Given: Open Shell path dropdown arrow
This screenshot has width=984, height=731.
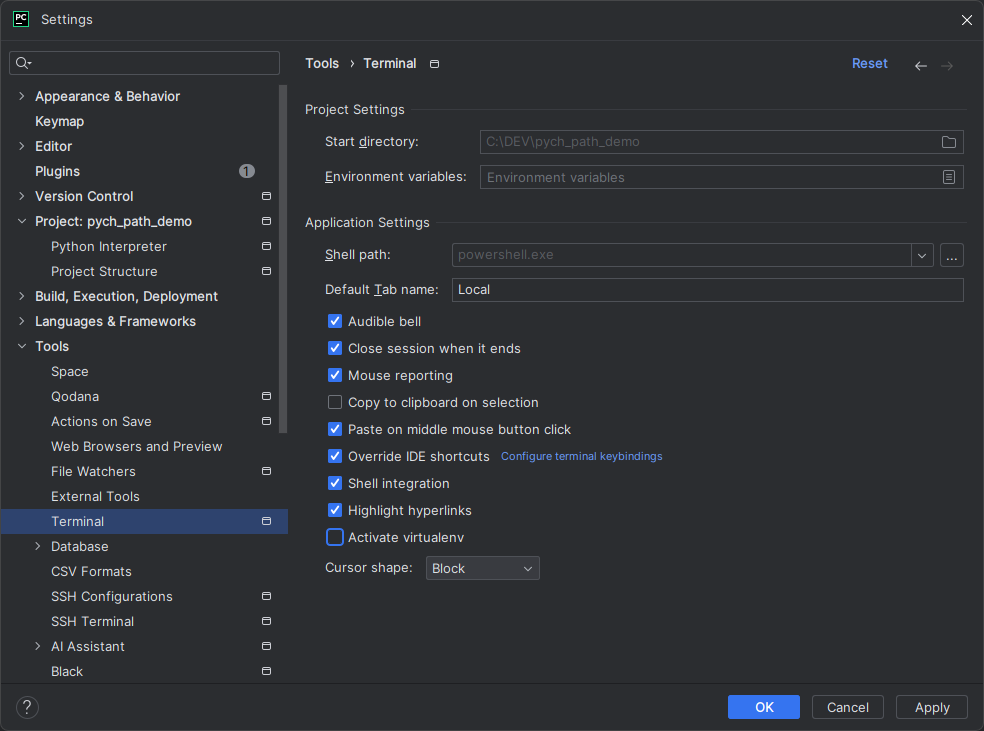Looking at the screenshot, I should [x=922, y=255].
